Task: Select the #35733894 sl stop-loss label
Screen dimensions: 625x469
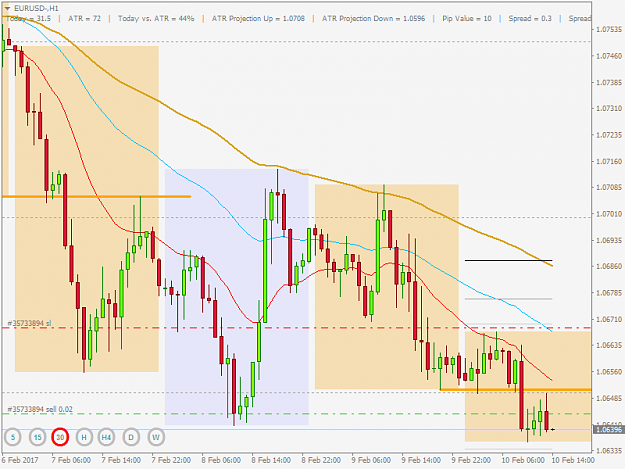Action: click(x=29, y=323)
